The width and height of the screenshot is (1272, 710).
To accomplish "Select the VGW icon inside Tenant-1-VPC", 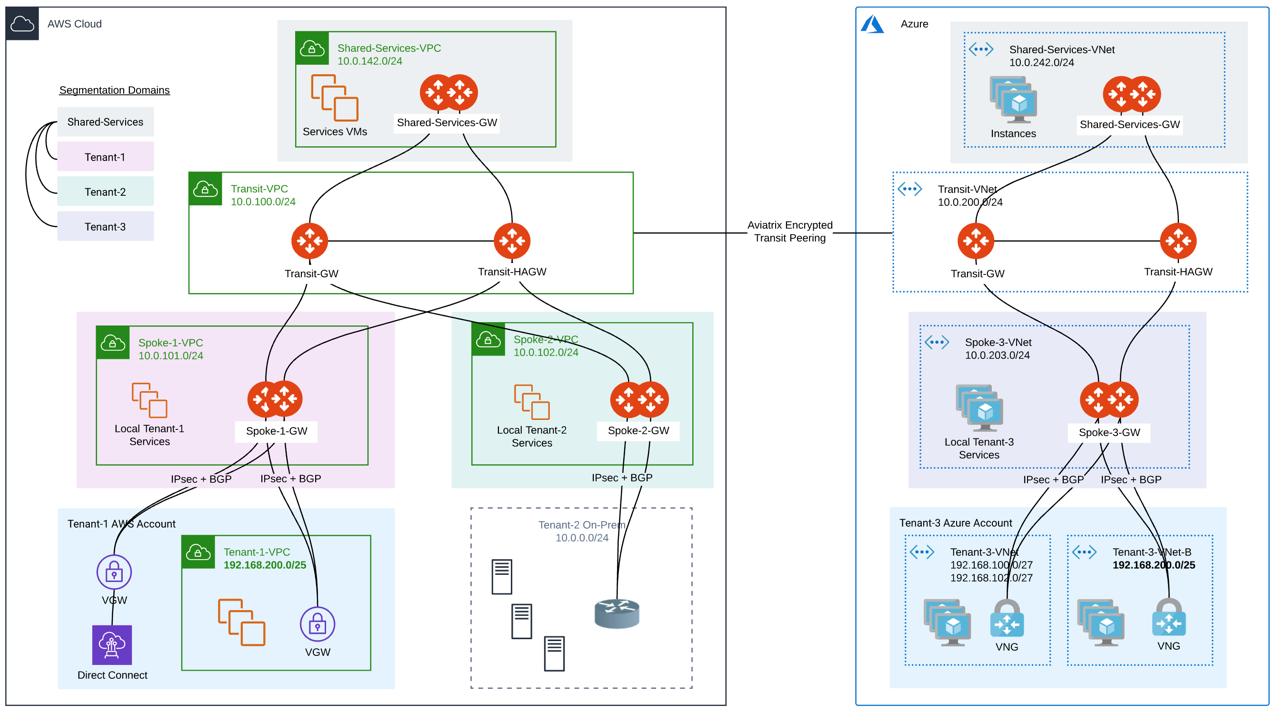I will pos(317,624).
